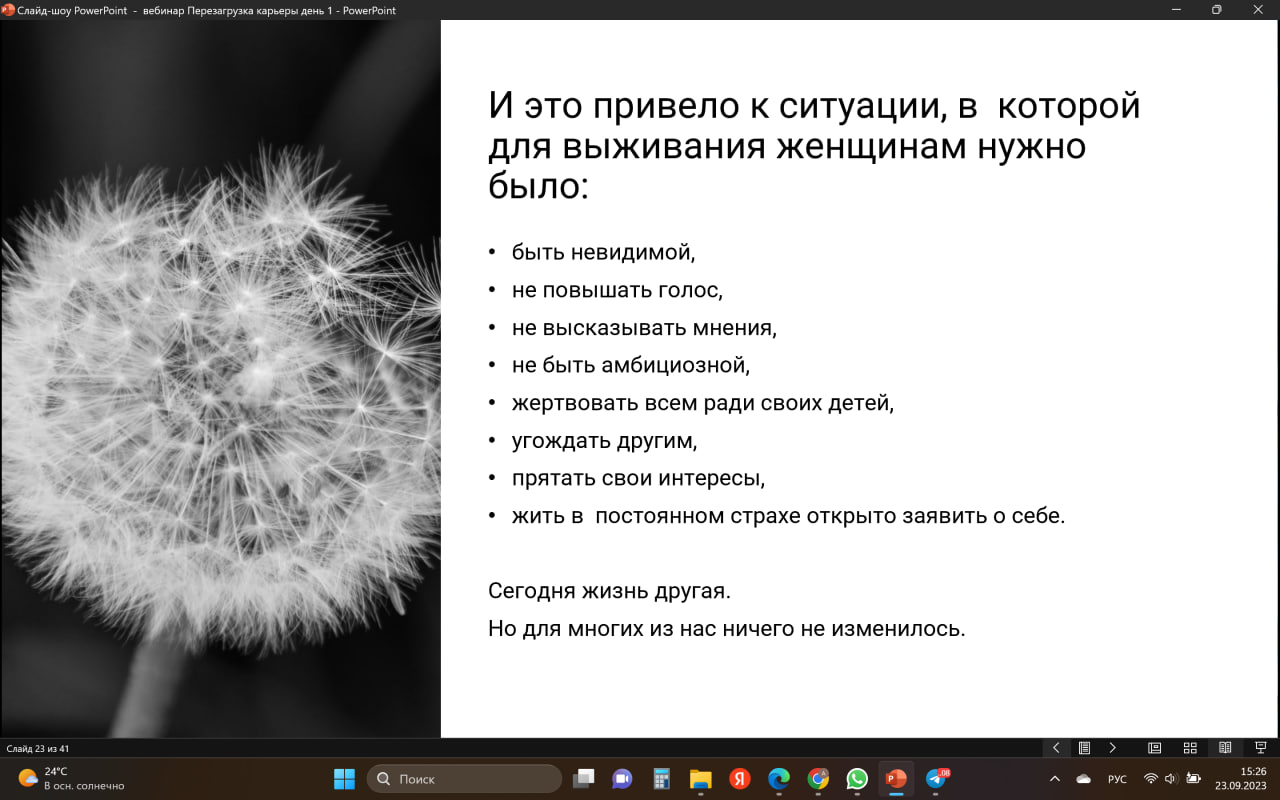Screen dimensions: 1280x800
Task: Open РУС input language switcher
Action: pos(1117,779)
